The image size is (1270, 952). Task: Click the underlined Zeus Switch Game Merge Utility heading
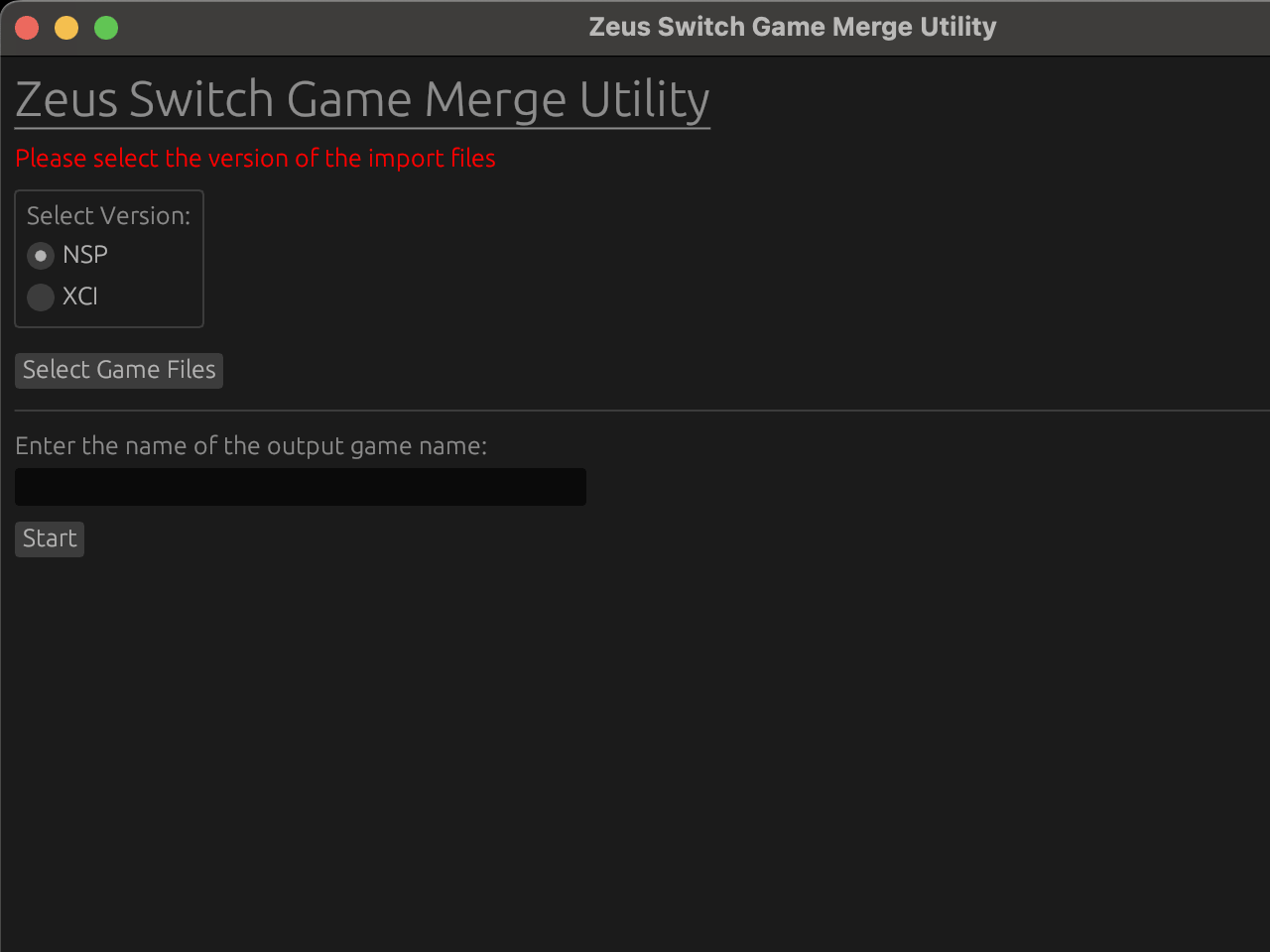pos(362,98)
